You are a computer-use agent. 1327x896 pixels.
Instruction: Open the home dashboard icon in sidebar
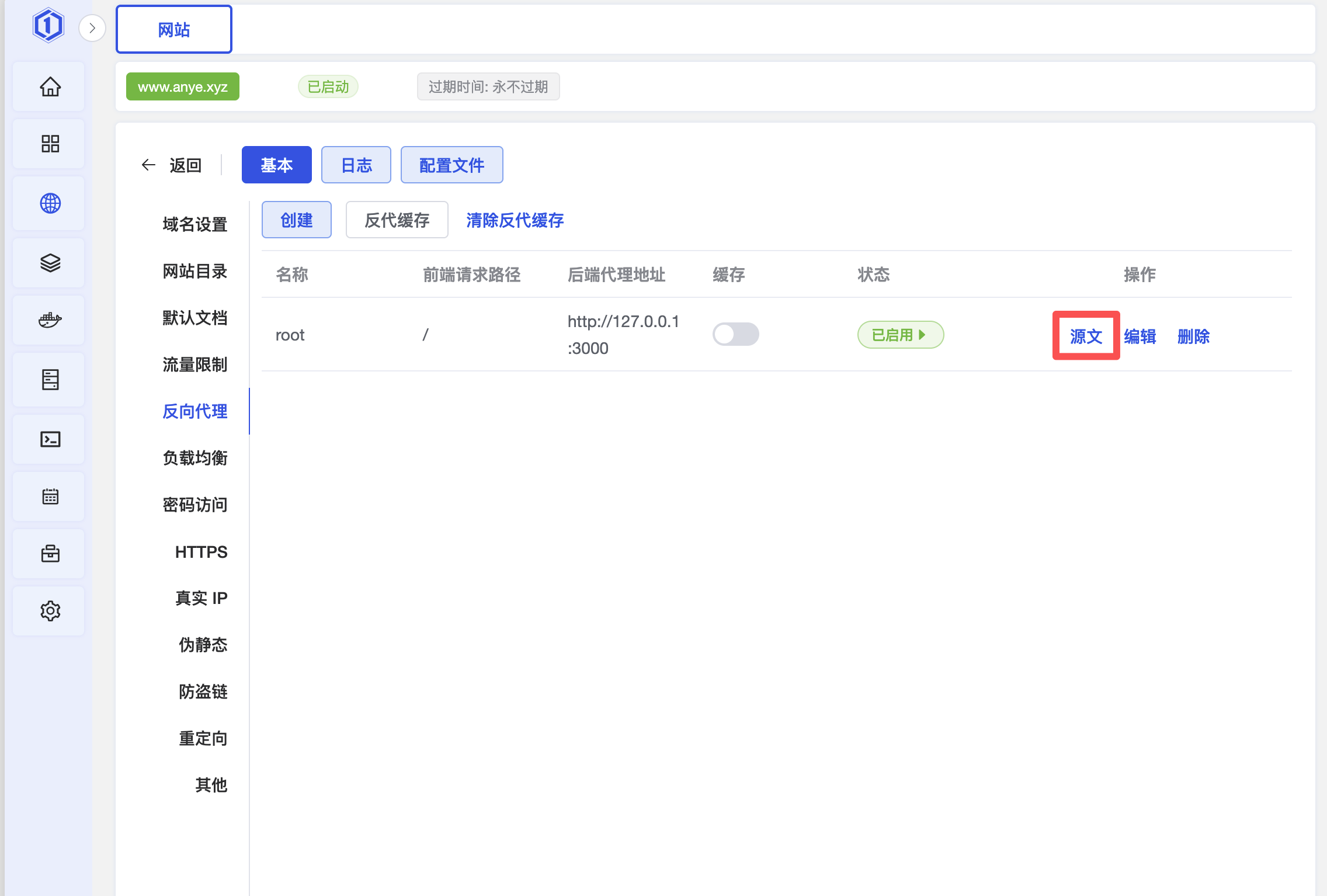50,87
